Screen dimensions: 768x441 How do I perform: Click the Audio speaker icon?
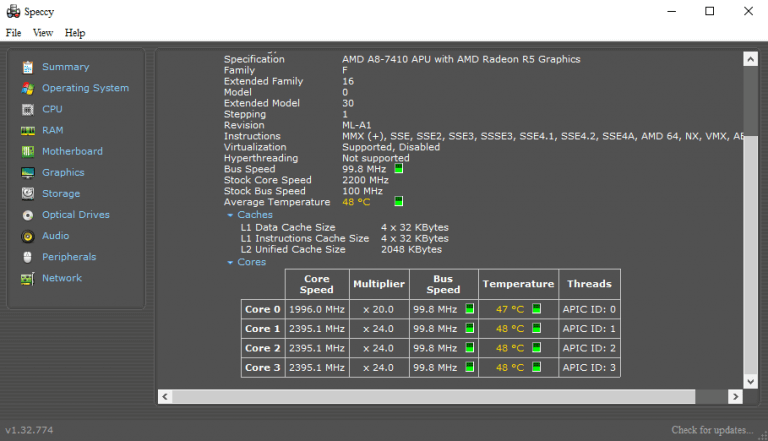[28, 236]
